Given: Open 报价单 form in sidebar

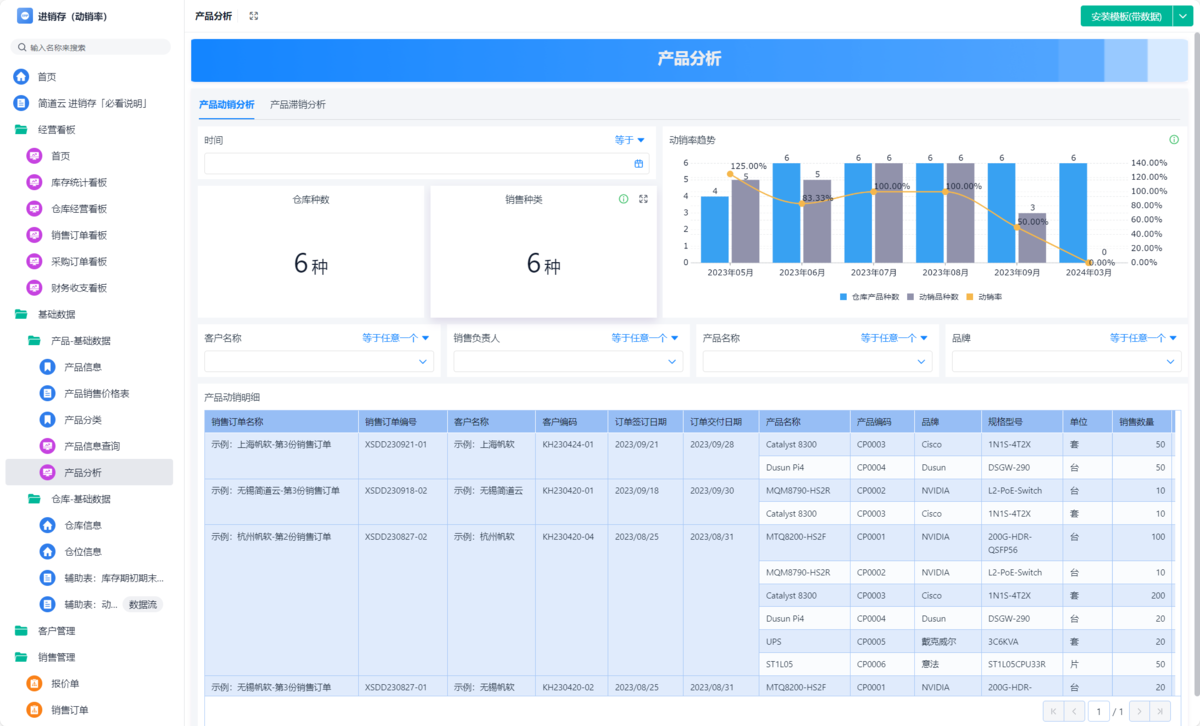Looking at the screenshot, I should pos(65,684).
